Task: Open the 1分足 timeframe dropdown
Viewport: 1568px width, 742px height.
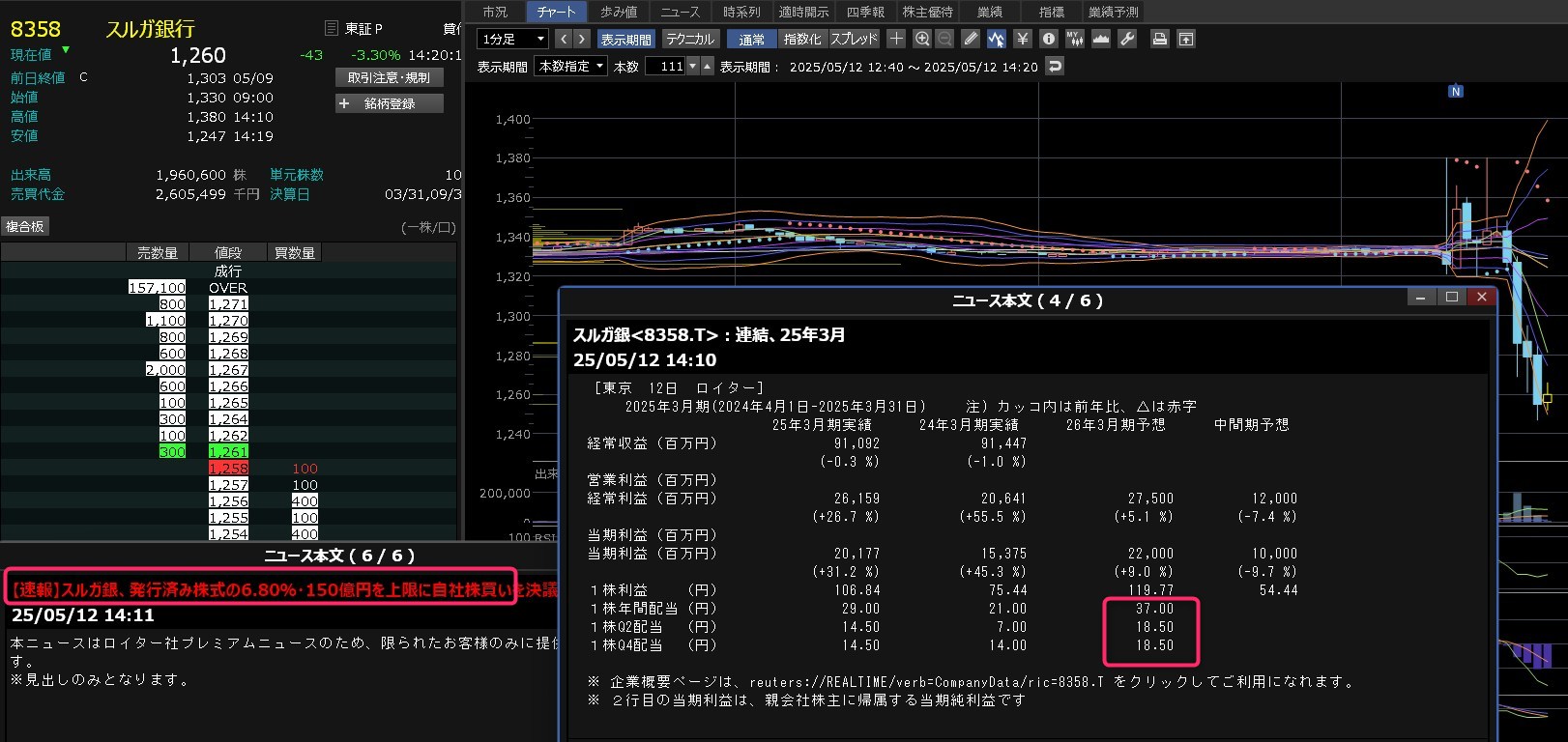Action: tap(513, 39)
